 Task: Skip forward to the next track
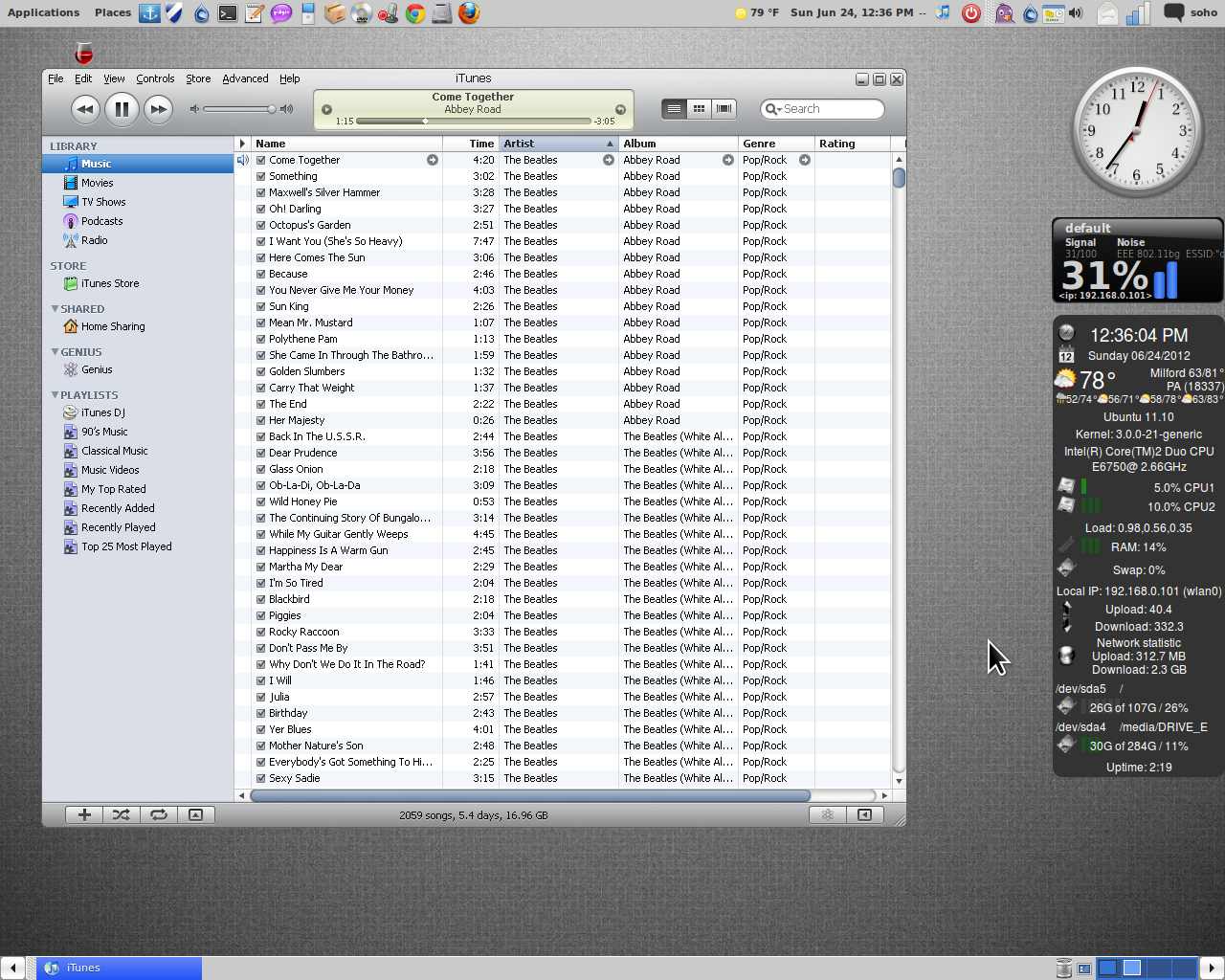[x=158, y=109]
